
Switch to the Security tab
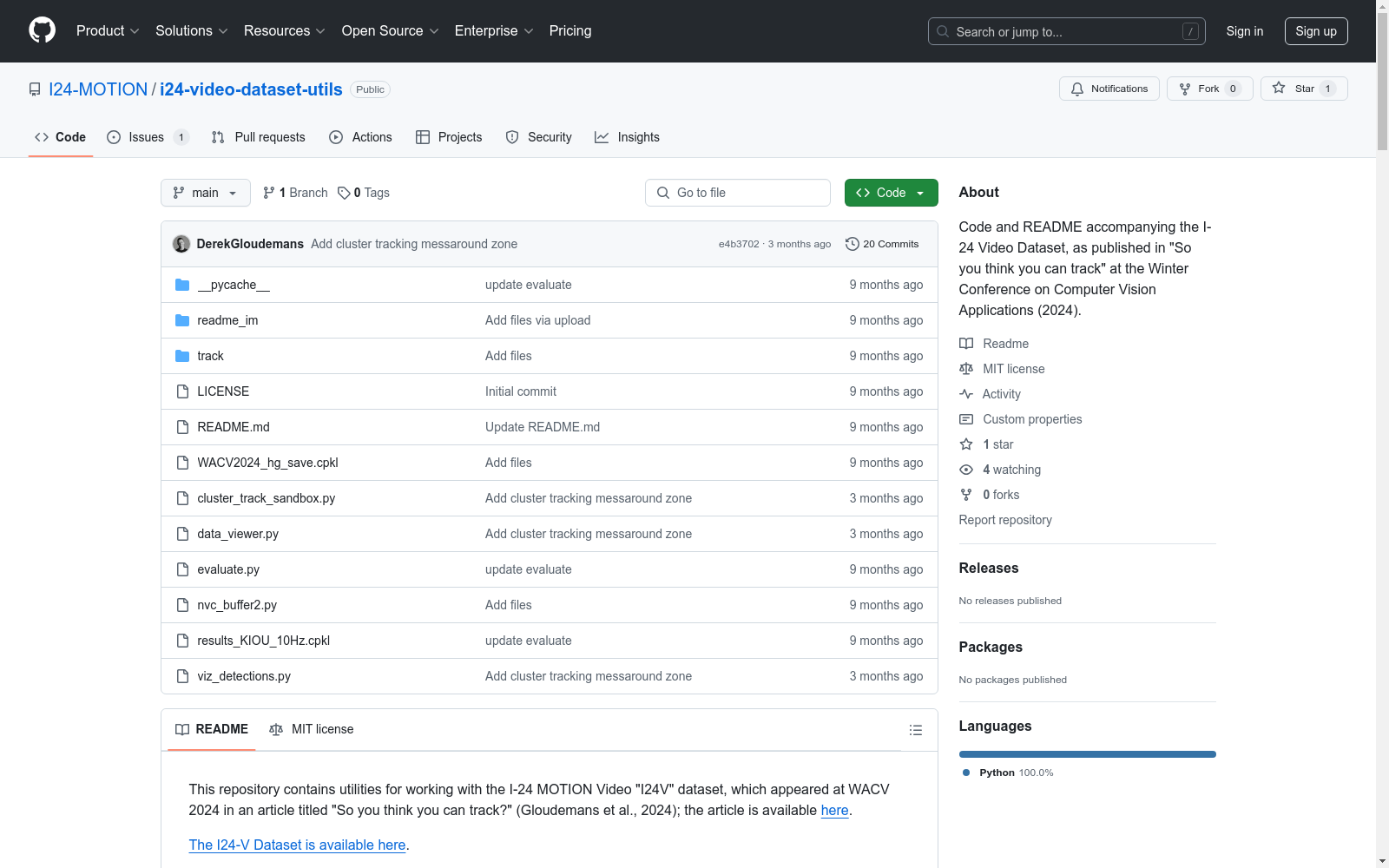(539, 137)
